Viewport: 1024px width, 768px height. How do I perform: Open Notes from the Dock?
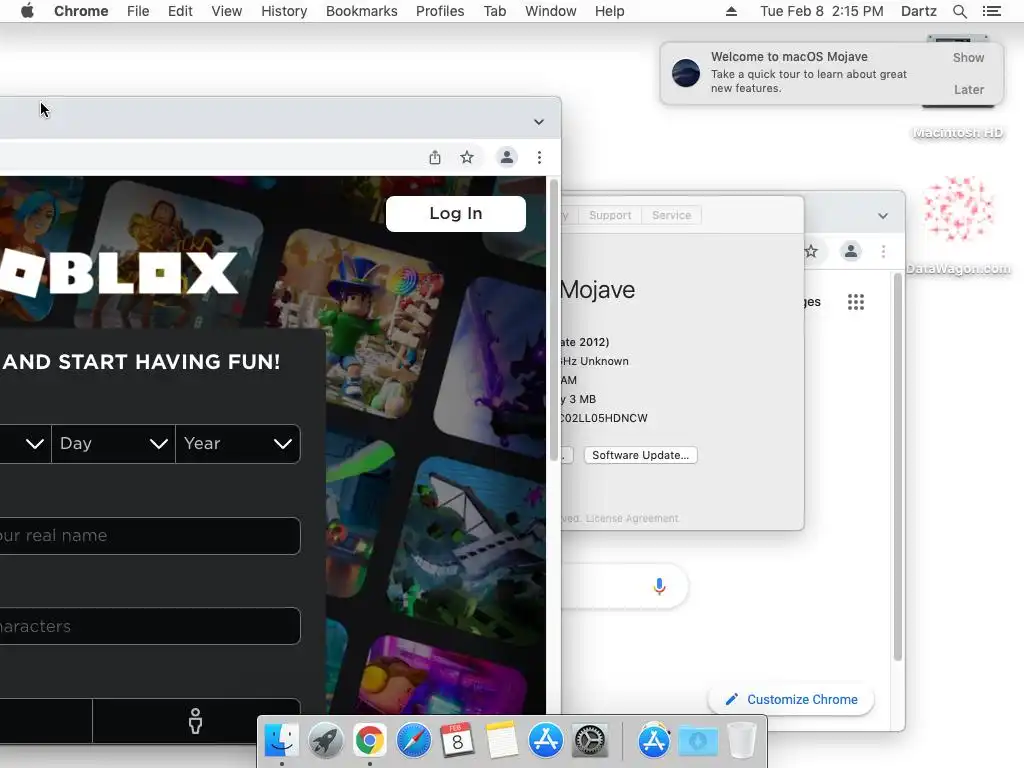pyautogui.click(x=502, y=741)
